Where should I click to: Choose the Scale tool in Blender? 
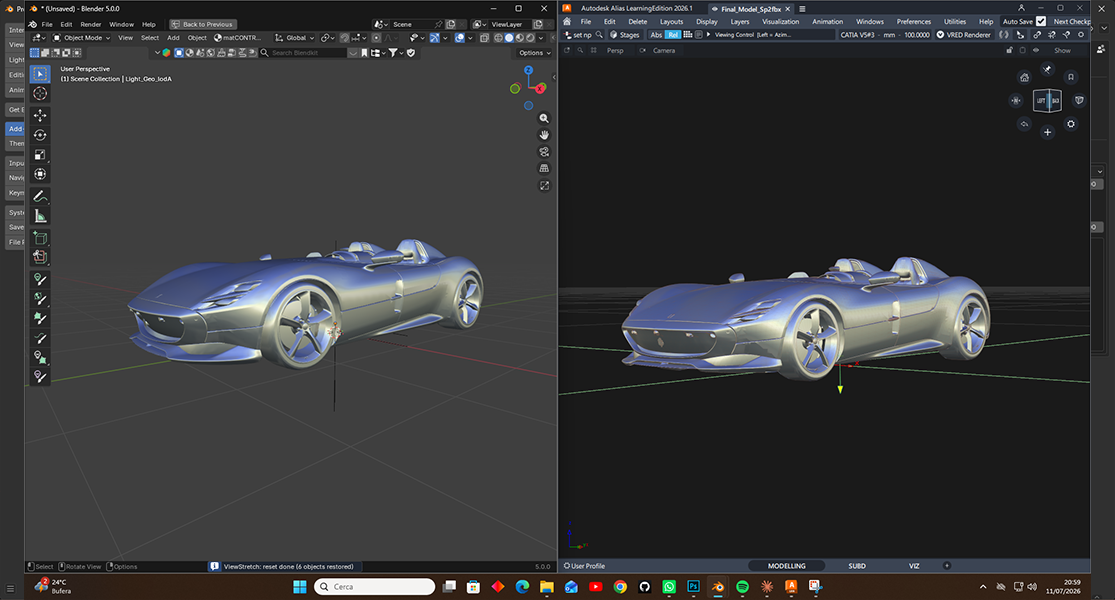pos(40,154)
